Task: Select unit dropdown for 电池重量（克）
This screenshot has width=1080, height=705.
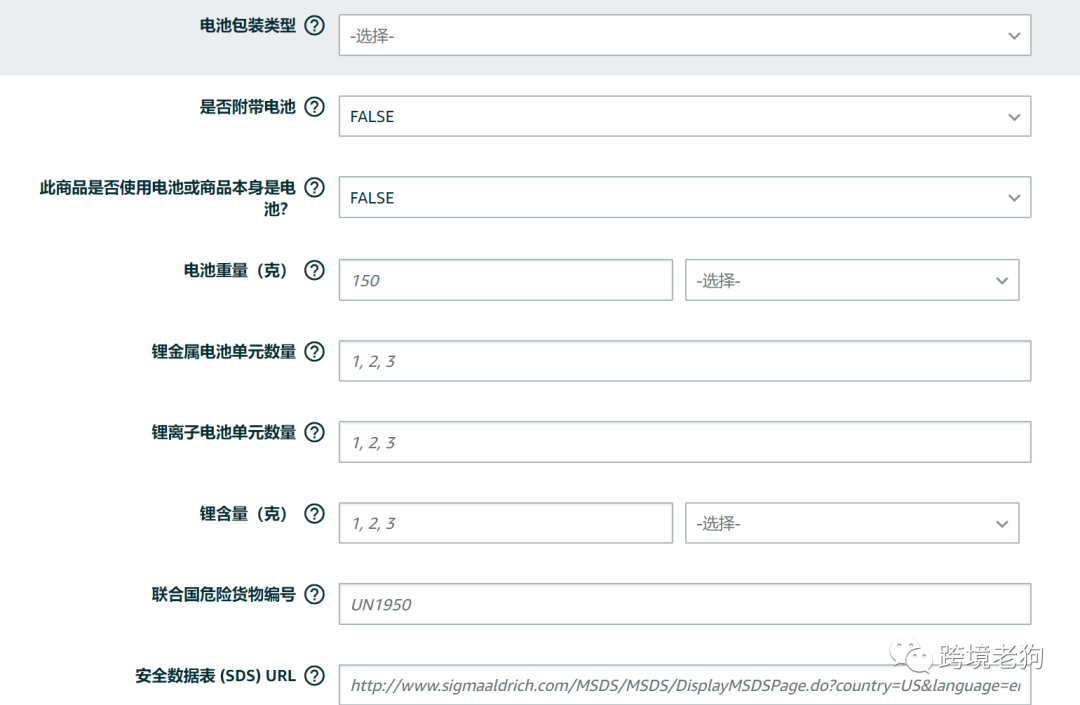Action: [852, 280]
